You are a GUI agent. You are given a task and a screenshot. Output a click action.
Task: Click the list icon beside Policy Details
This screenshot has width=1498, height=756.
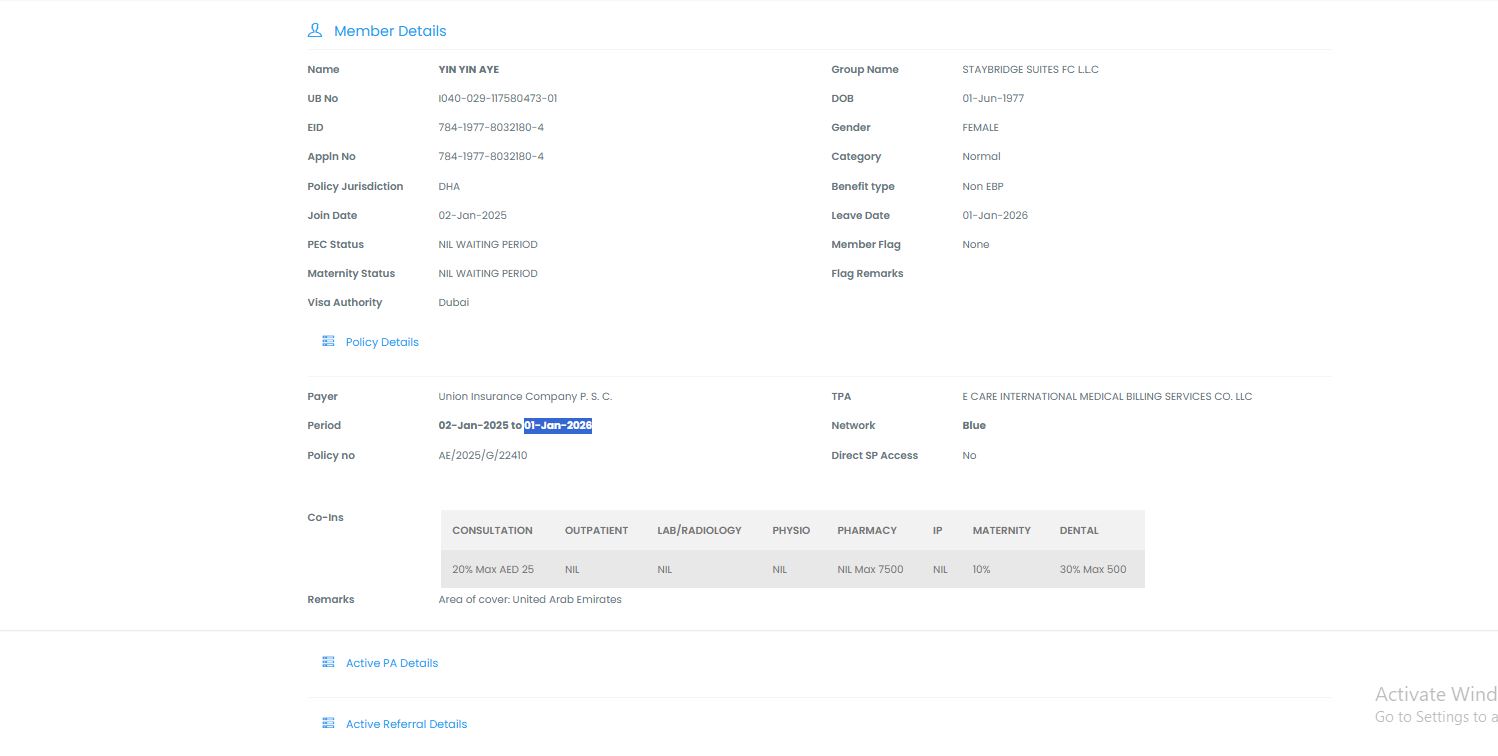(328, 341)
